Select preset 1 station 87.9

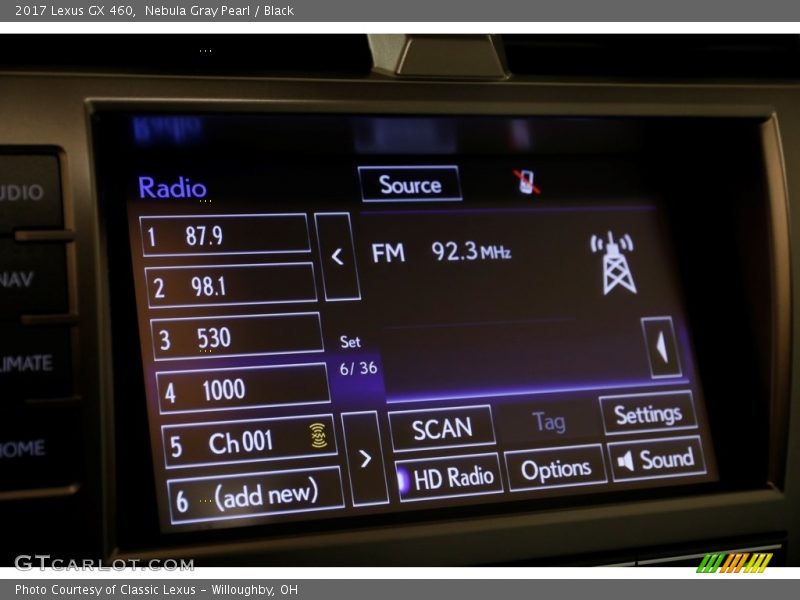tap(225, 235)
